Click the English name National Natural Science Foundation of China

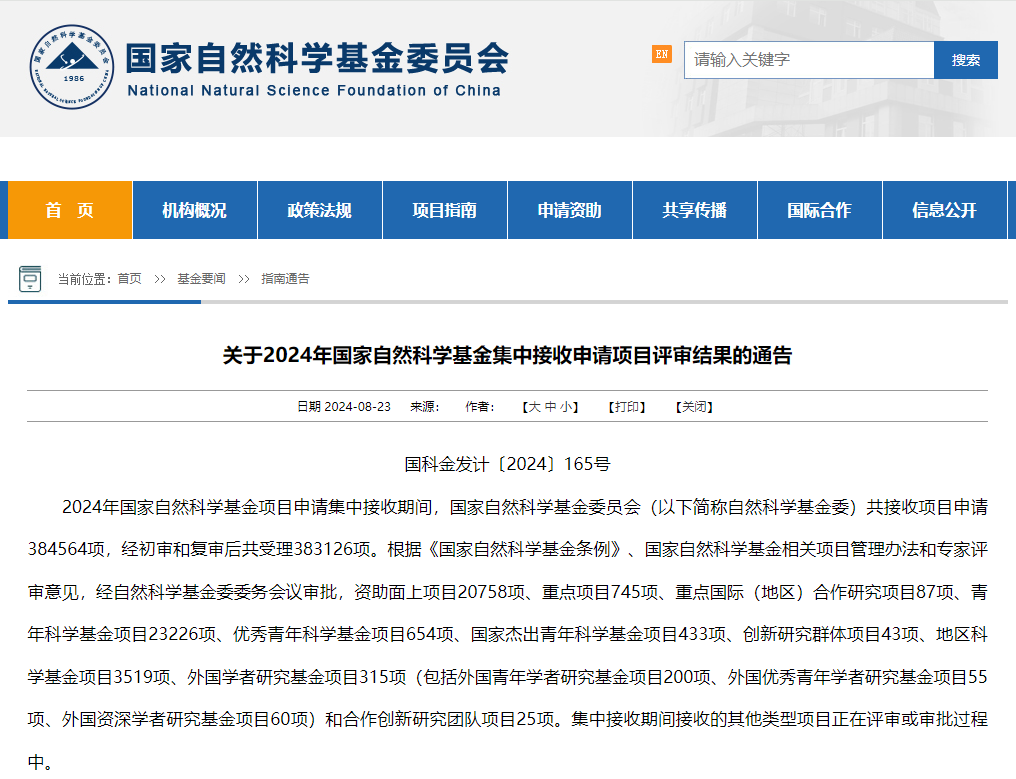[x=314, y=91]
